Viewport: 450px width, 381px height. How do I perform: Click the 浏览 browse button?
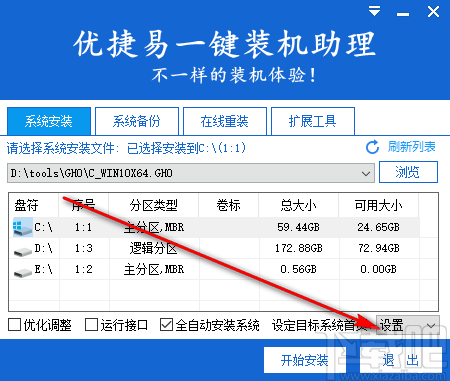pyautogui.click(x=408, y=172)
